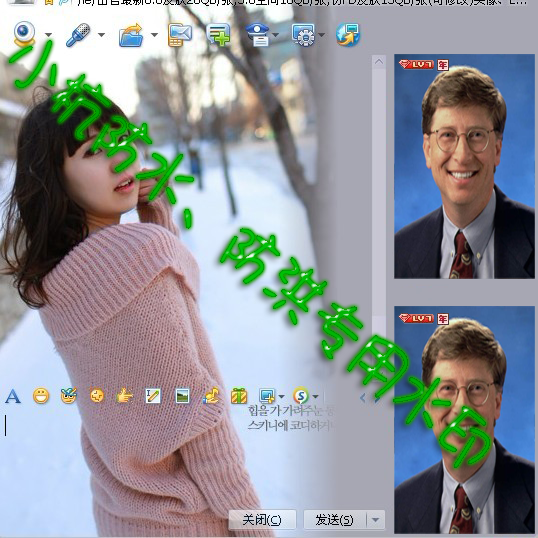Expand the webcam video call dropdown arrow

[x=48, y=35]
